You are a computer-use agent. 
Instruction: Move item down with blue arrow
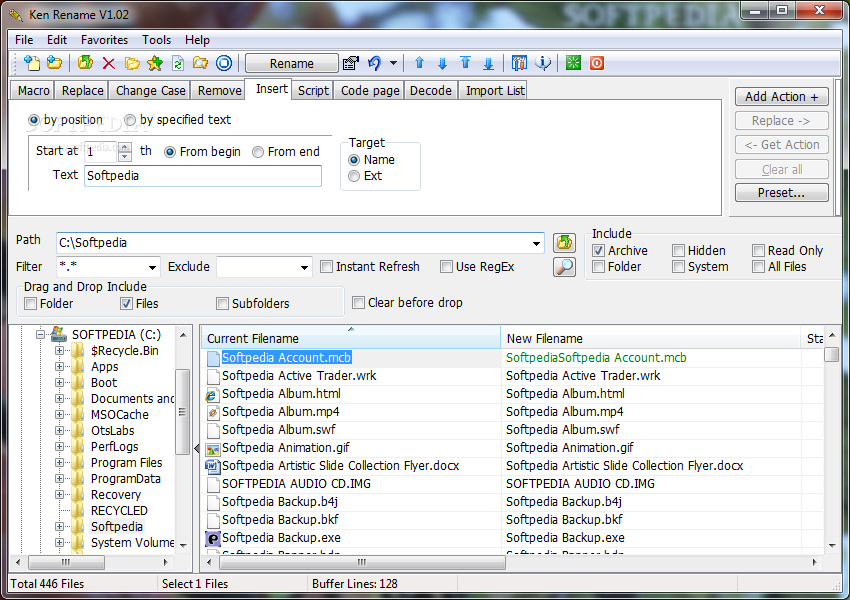click(x=442, y=63)
